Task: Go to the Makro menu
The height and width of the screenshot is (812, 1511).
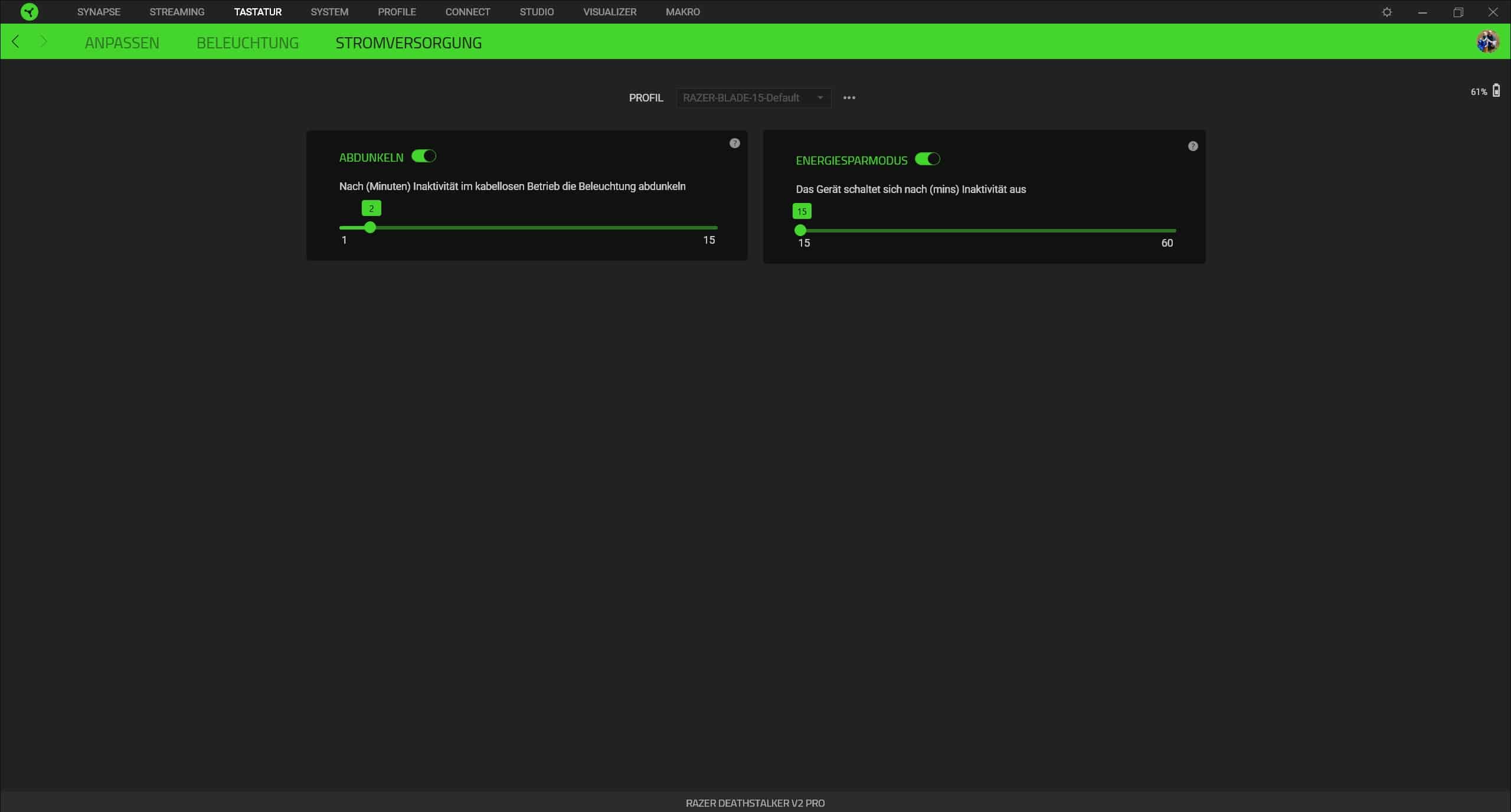Action: (x=682, y=12)
